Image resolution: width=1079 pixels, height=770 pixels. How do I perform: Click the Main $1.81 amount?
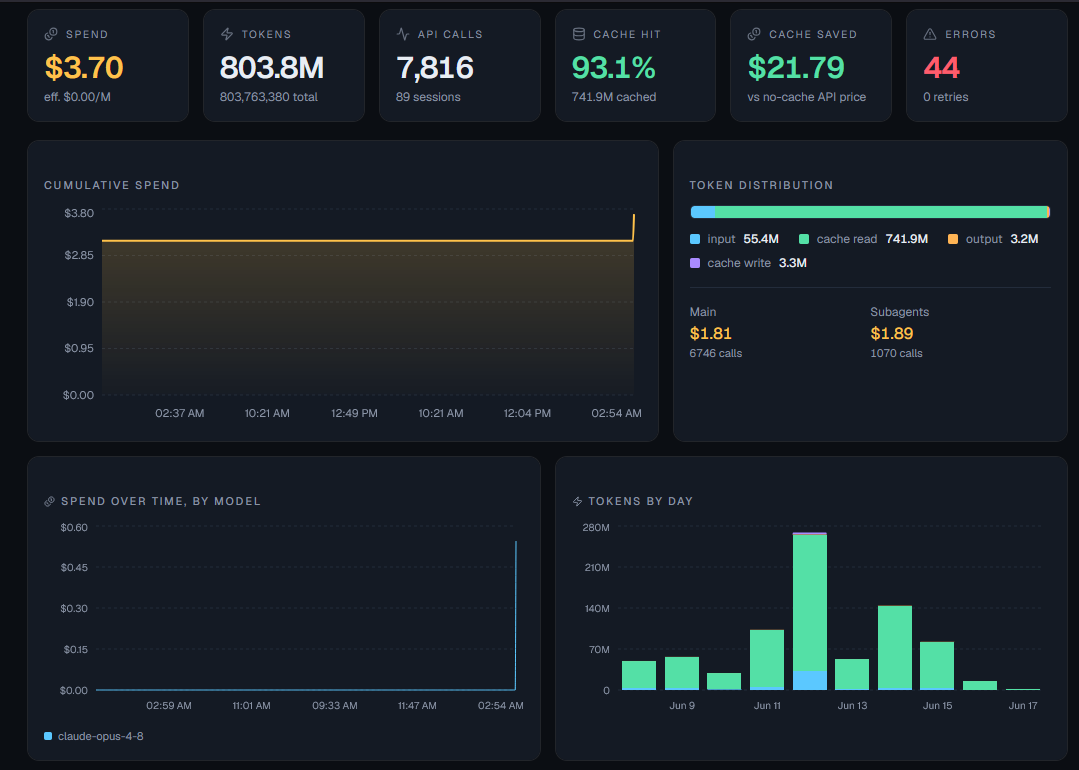point(711,334)
